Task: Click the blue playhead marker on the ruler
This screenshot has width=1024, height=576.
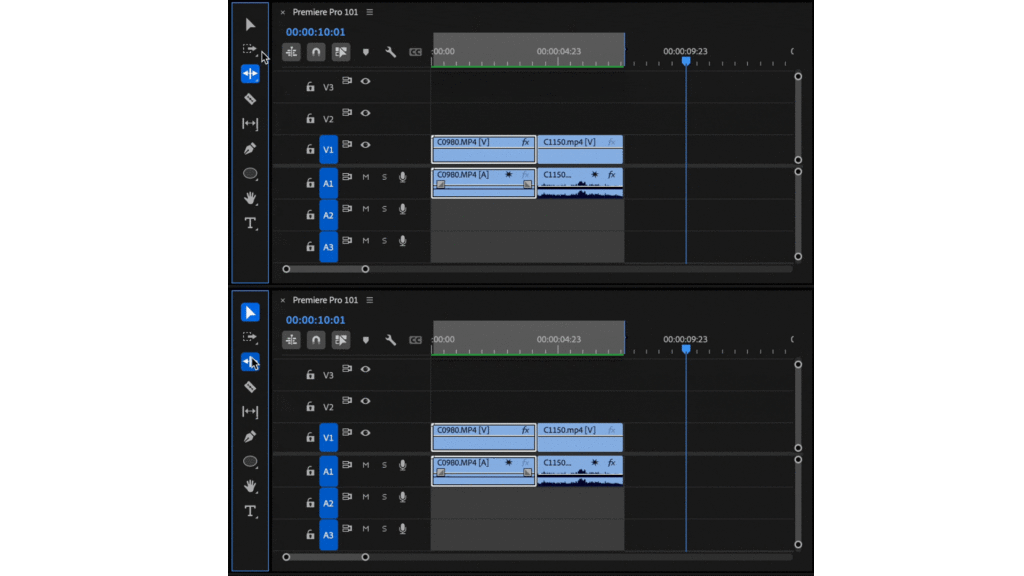Action: [686, 61]
